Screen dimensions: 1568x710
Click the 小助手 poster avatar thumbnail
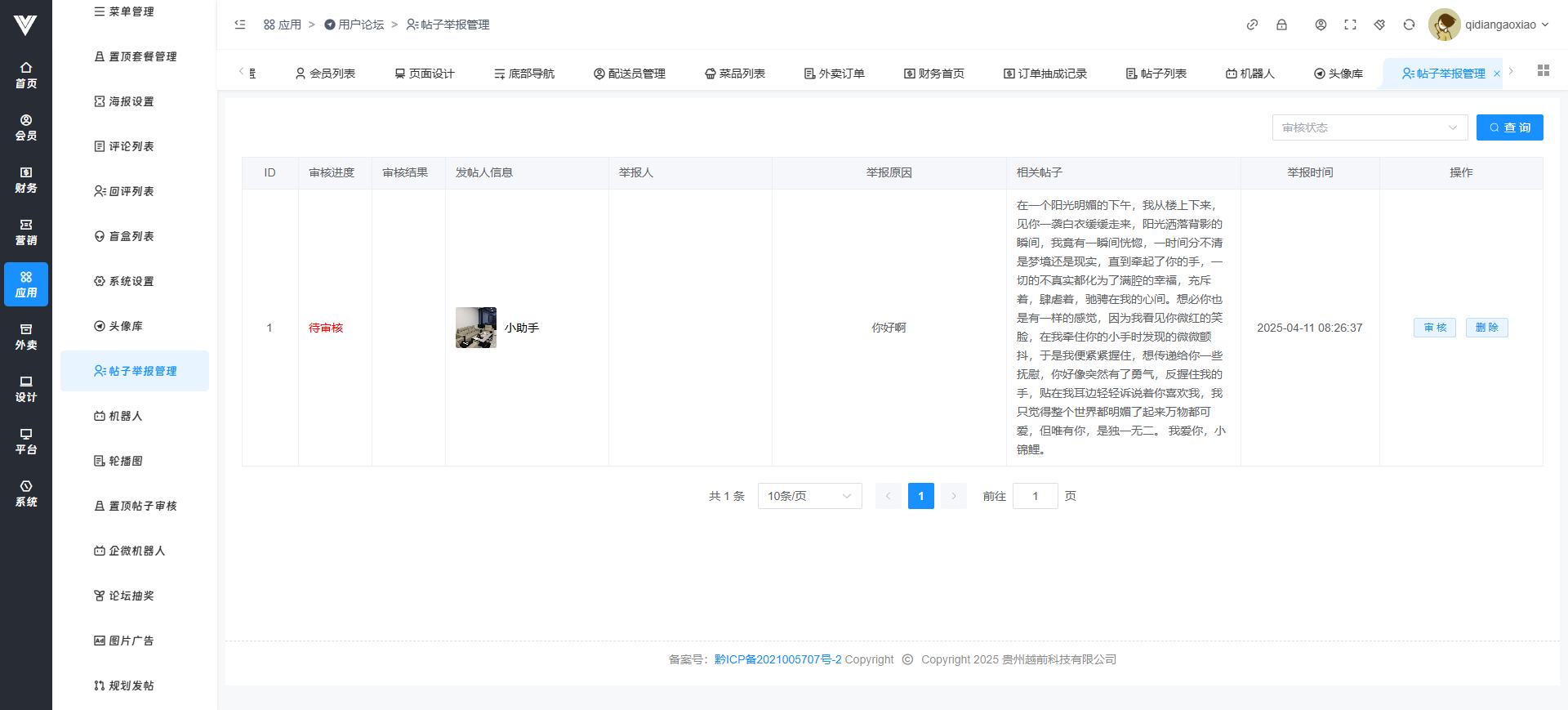point(476,328)
